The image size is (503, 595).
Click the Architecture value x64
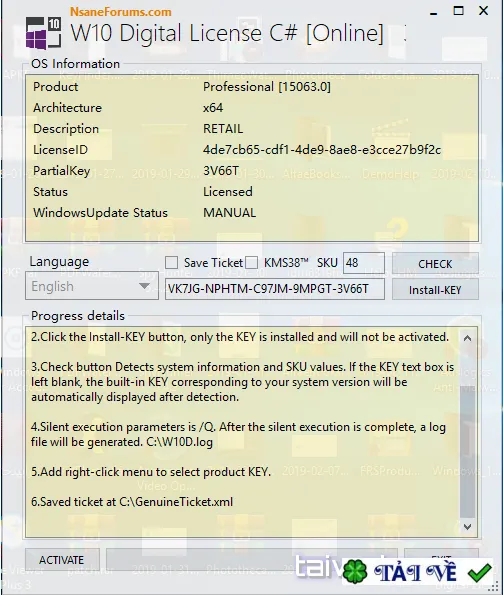coord(213,108)
